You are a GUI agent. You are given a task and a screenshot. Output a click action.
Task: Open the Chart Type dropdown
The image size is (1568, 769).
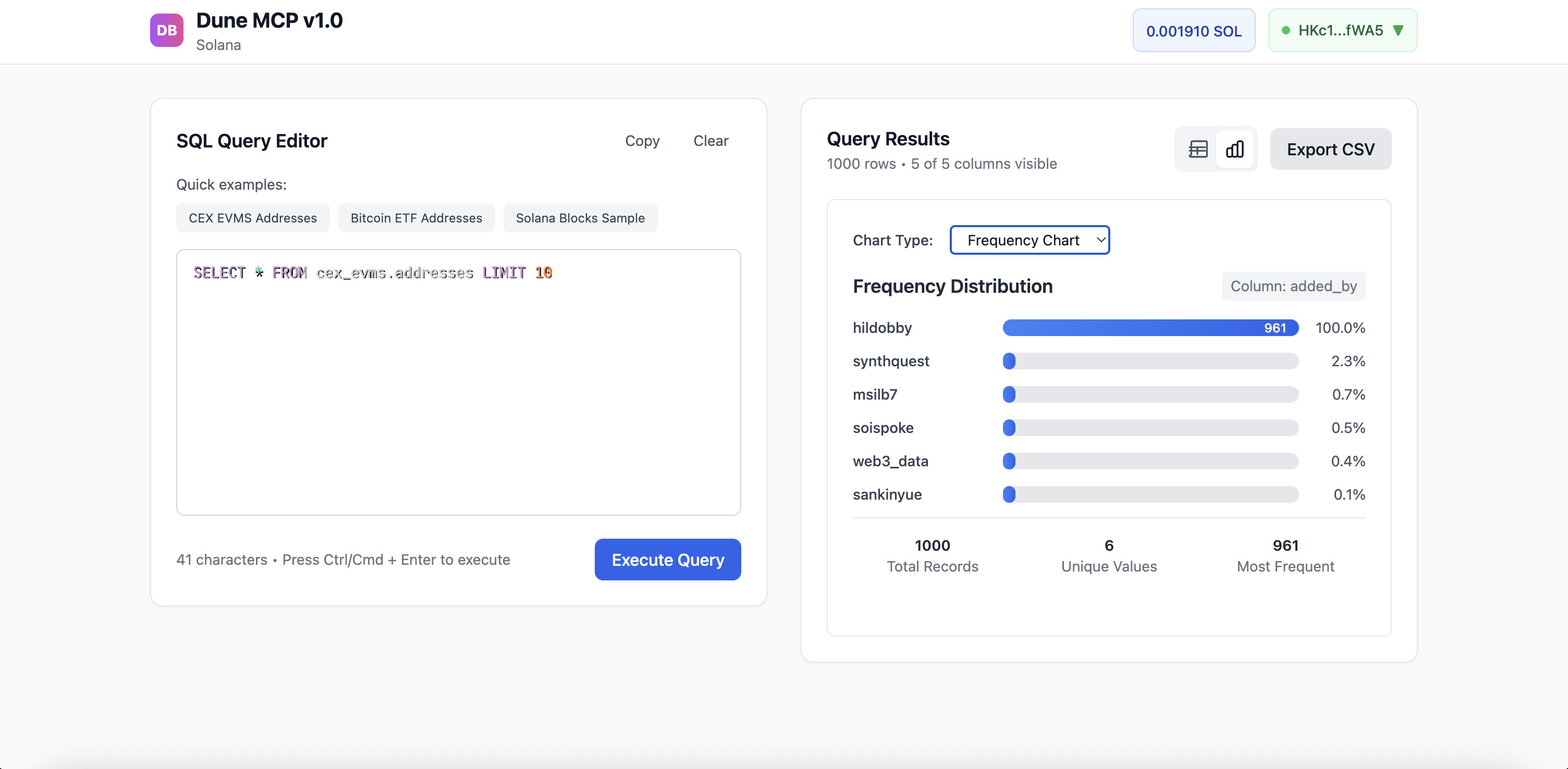tap(1030, 240)
